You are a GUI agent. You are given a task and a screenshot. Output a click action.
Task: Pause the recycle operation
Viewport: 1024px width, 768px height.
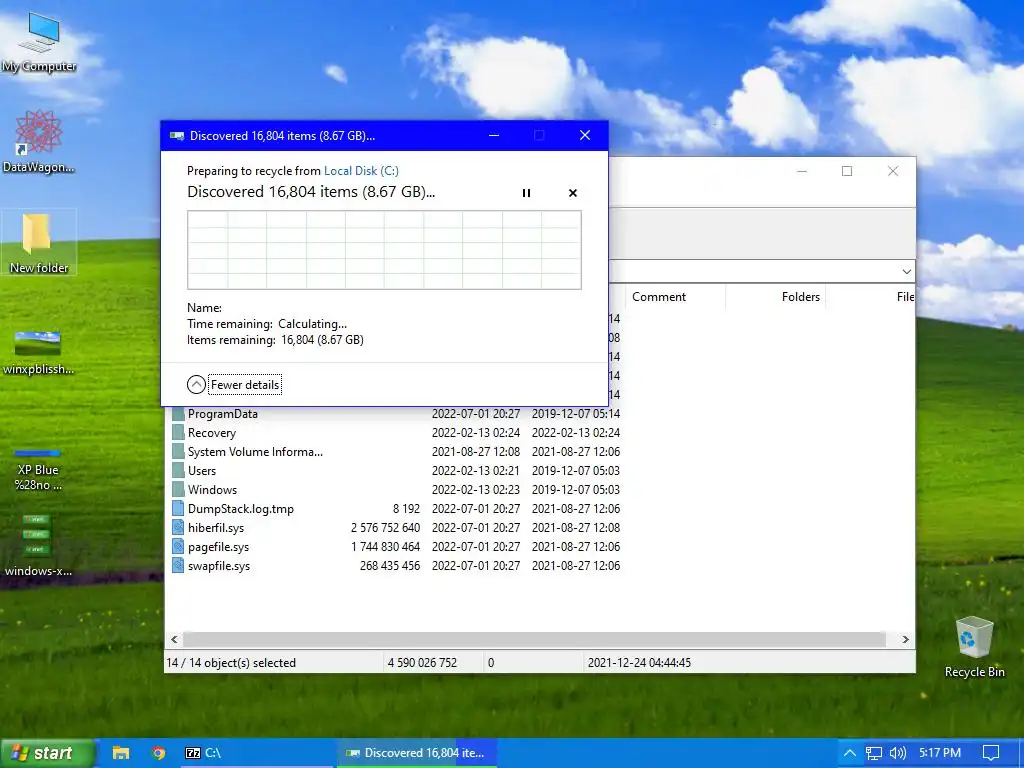coord(526,193)
